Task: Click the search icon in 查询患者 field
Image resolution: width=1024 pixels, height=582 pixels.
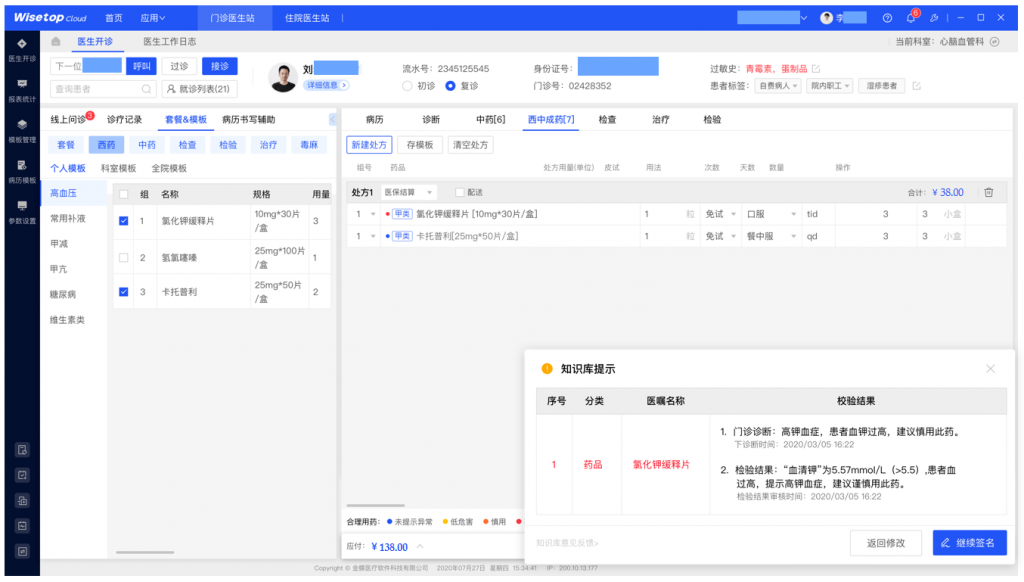Action: click(x=146, y=89)
